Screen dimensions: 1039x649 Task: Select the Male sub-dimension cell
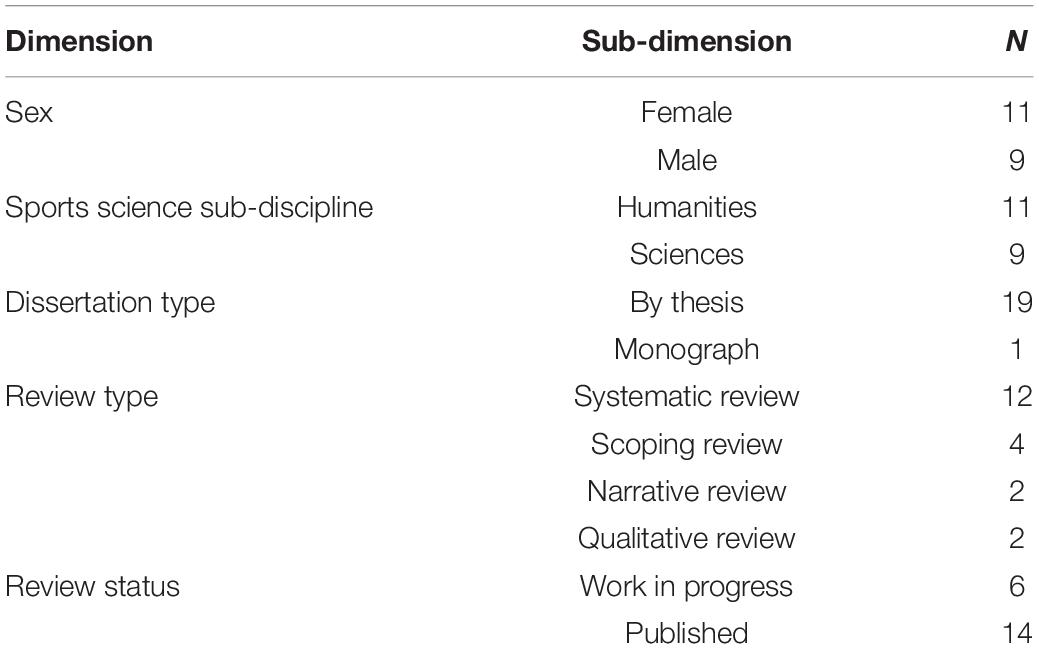coord(686,160)
